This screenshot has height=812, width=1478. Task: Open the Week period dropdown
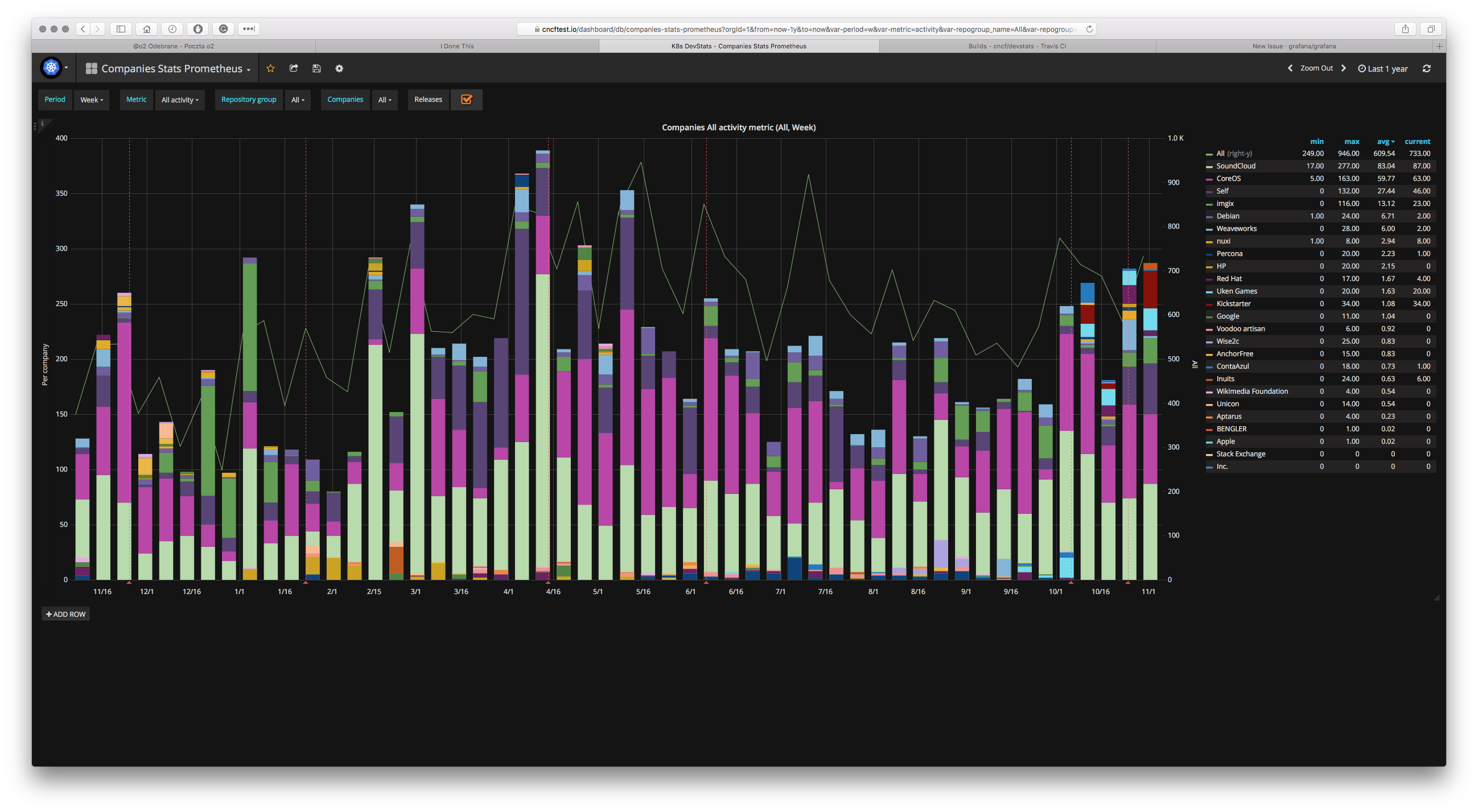click(x=91, y=99)
